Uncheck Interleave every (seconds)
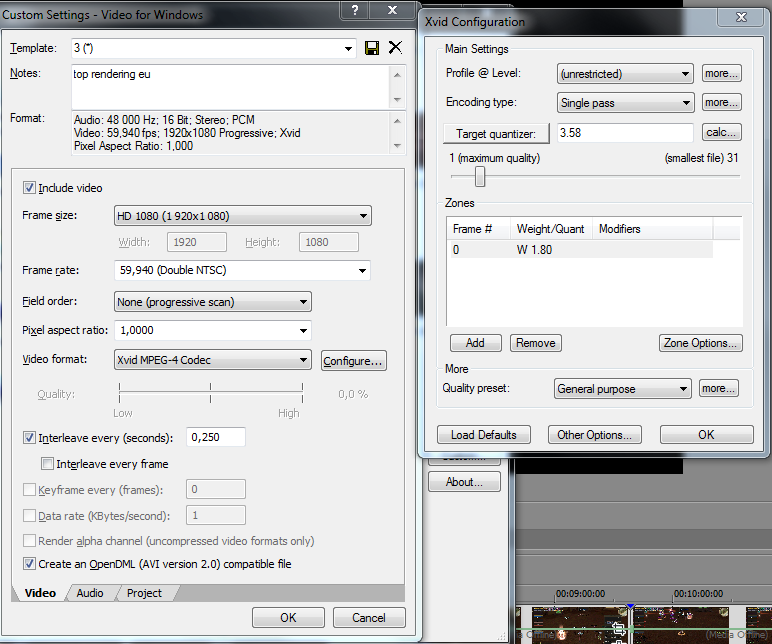 (x=29, y=437)
